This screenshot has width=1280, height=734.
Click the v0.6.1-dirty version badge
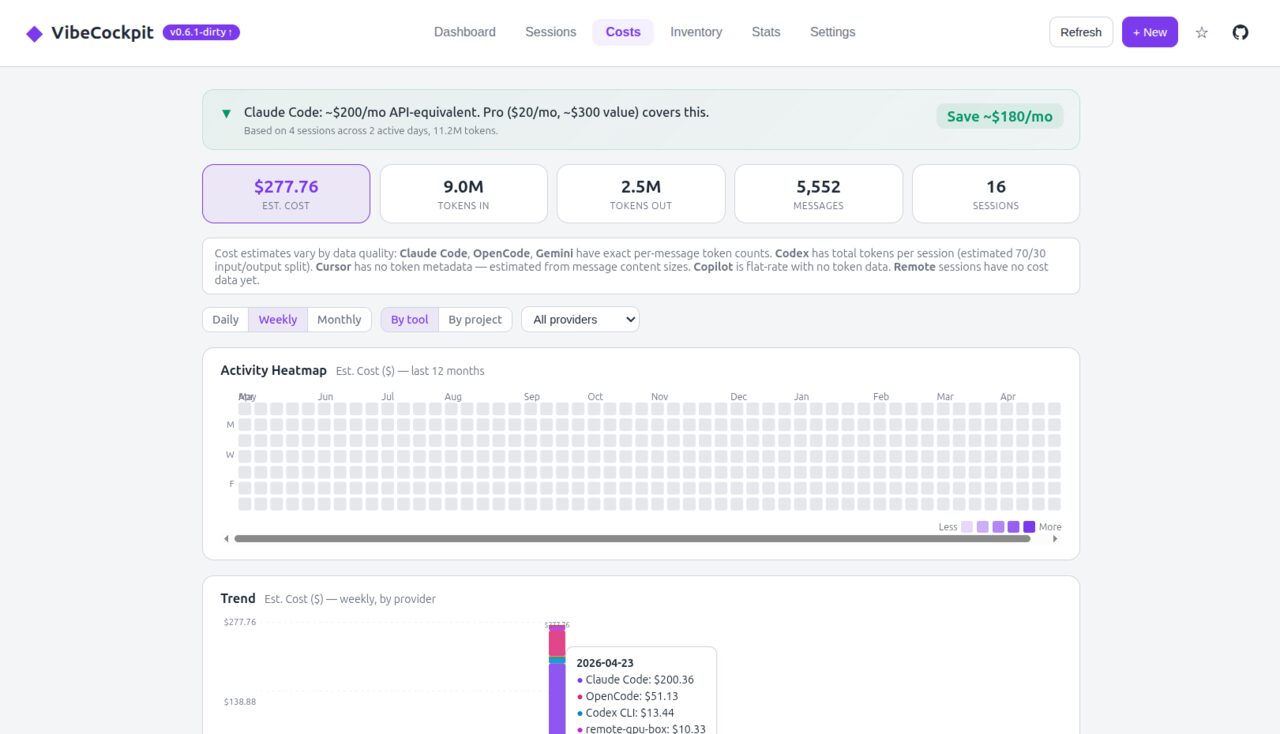199,31
